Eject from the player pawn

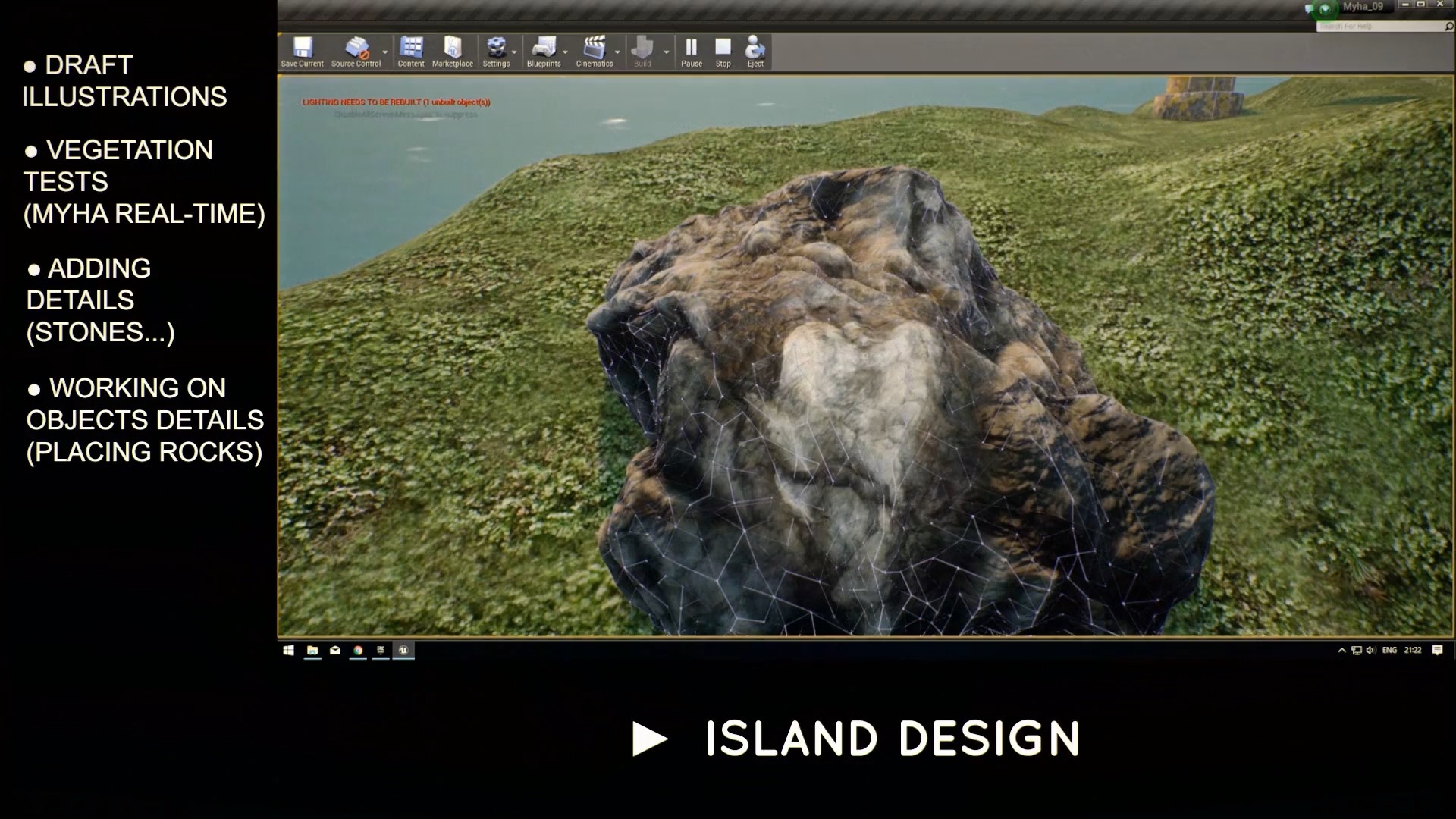[x=754, y=47]
